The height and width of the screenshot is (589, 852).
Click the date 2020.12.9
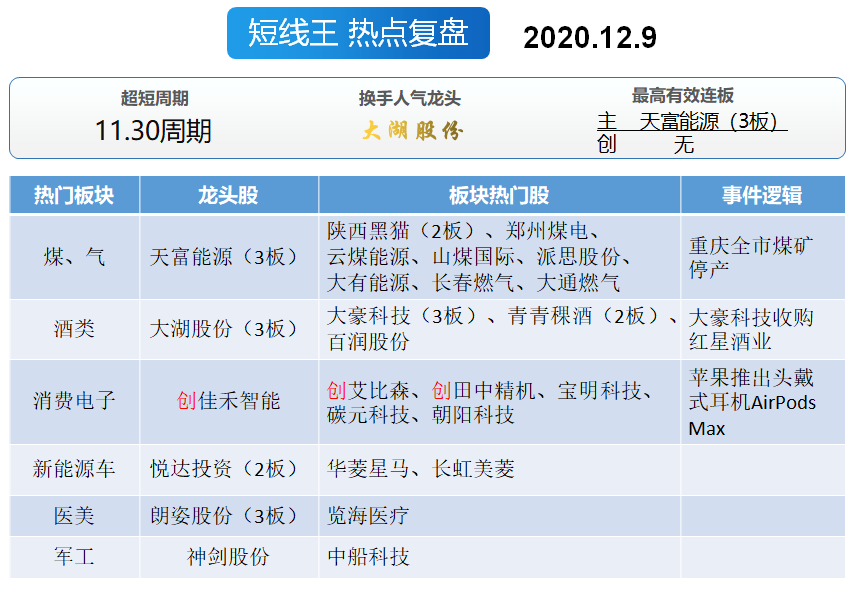590,37
